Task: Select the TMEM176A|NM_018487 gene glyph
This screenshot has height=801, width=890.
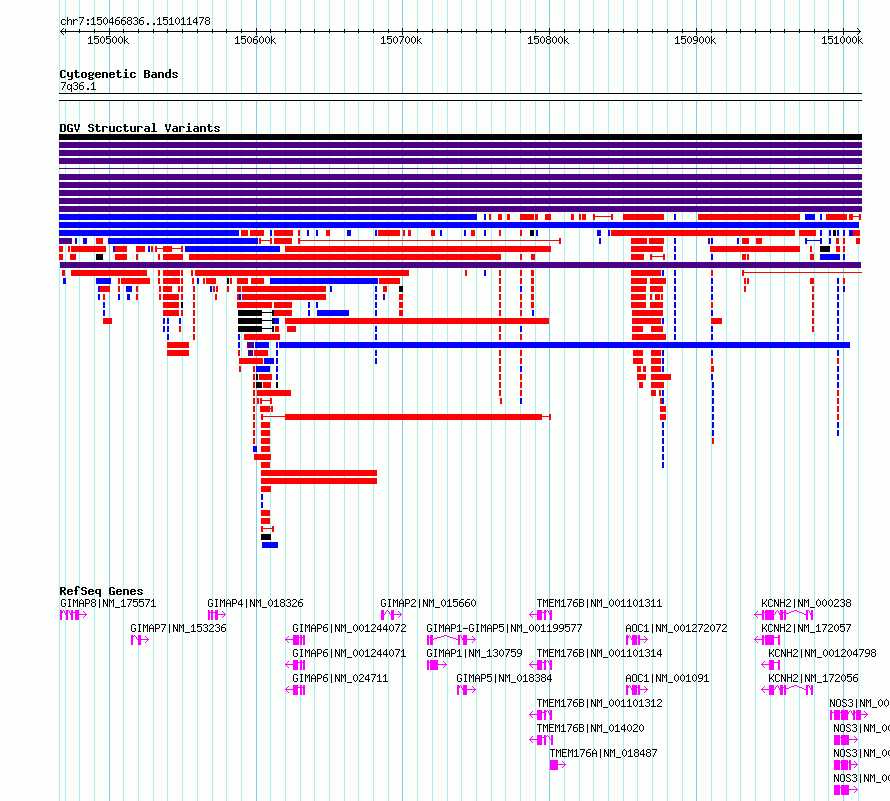Action: pos(558,765)
